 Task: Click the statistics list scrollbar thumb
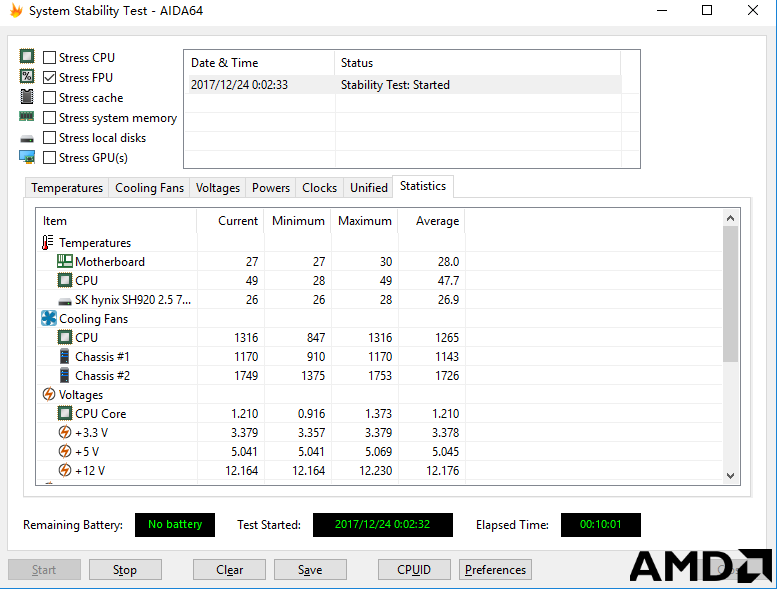pos(730,294)
